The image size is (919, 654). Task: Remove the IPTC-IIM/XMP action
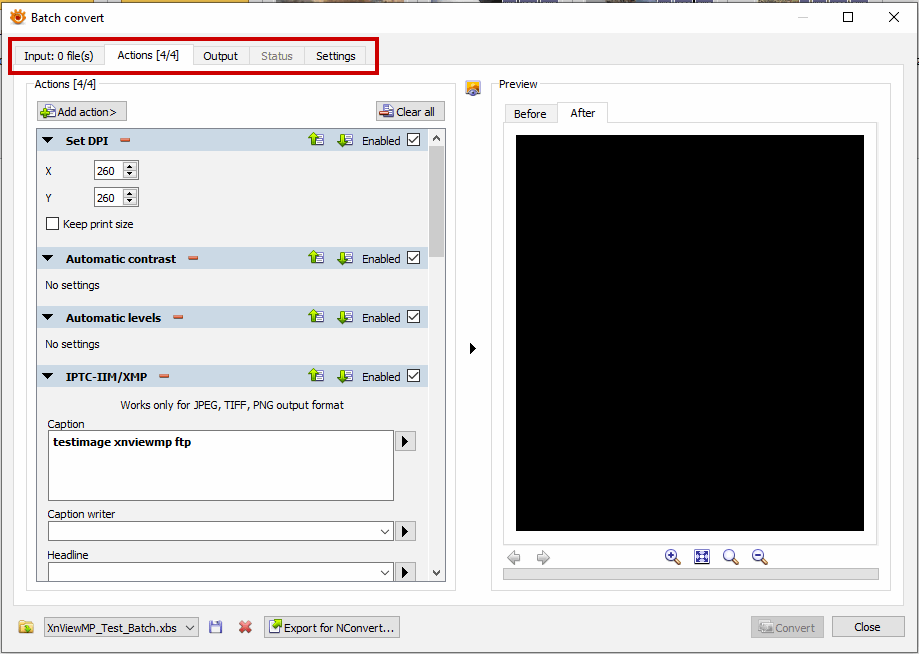(164, 376)
